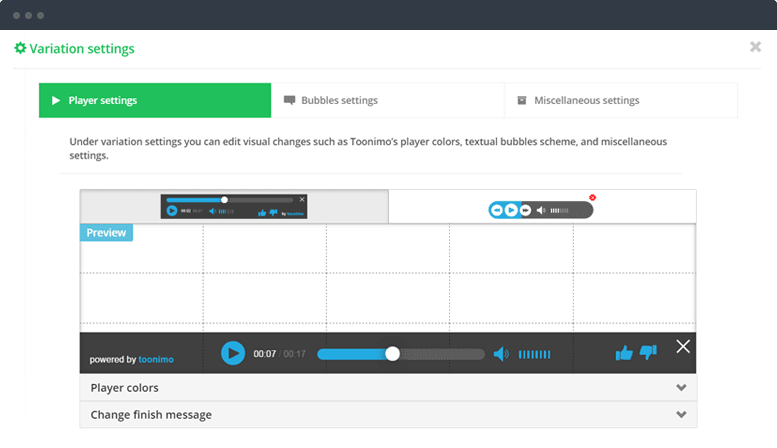Select the dark rectangular player style thumbnail

(234, 206)
